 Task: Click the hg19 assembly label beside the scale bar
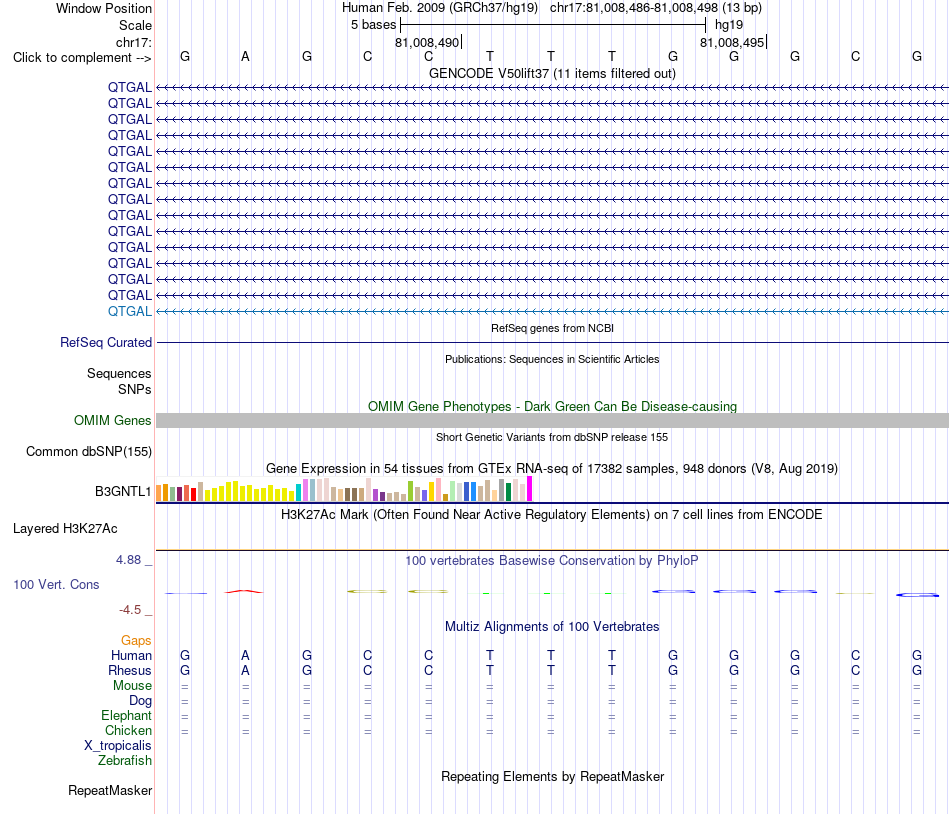click(729, 25)
